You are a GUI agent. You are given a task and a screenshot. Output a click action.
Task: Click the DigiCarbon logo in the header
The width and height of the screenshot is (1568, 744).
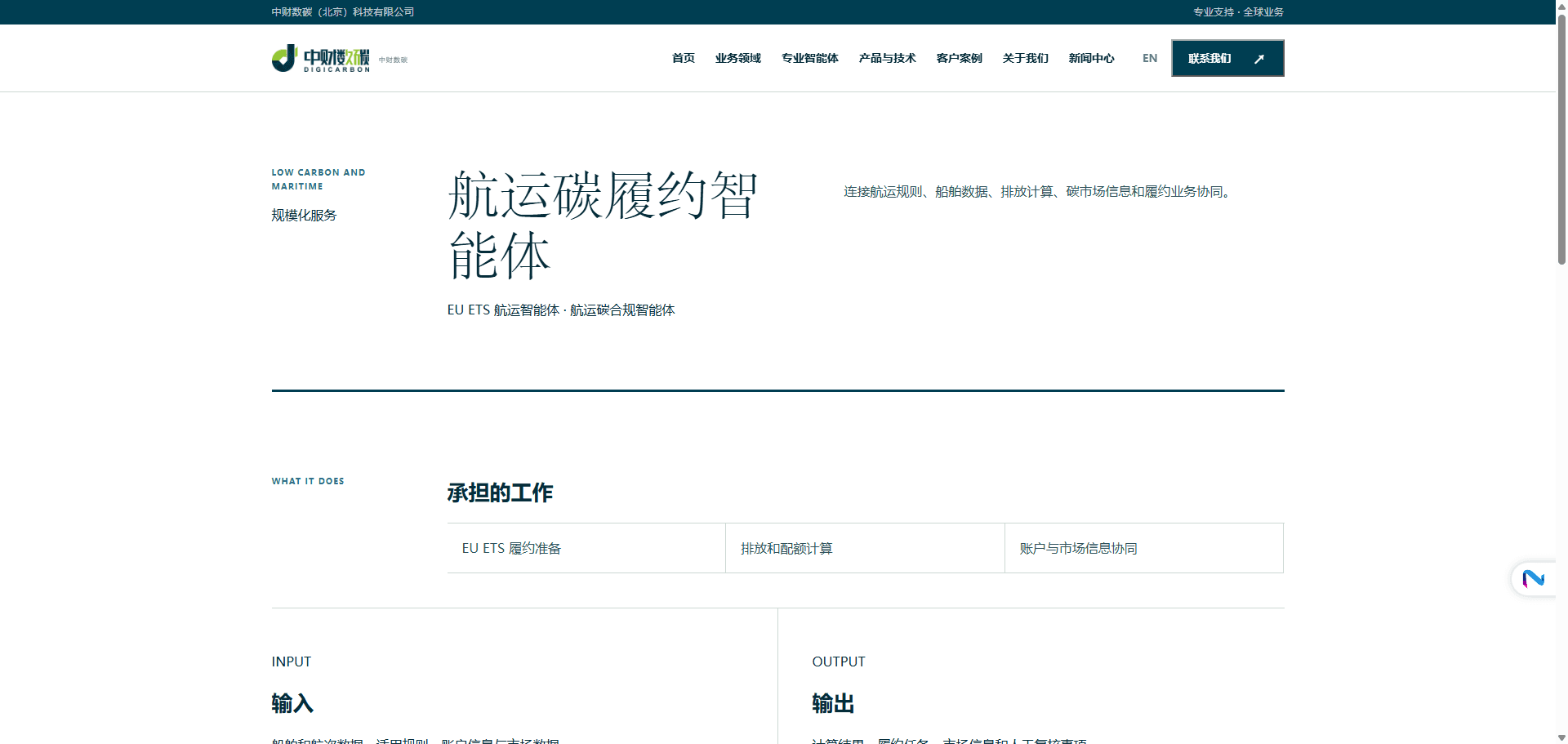(321, 59)
